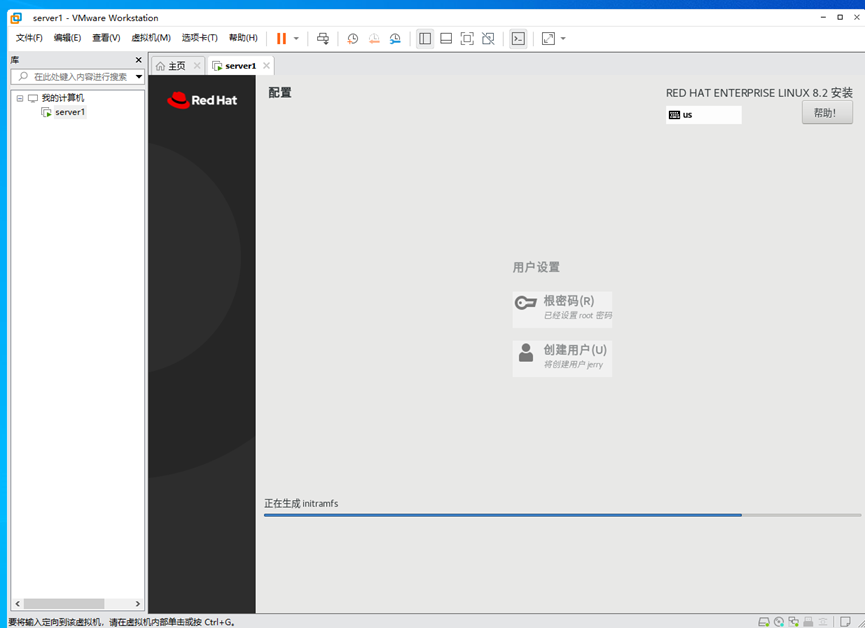The width and height of the screenshot is (865, 628).
Task: Close the server1 tab
Action: 266,66
